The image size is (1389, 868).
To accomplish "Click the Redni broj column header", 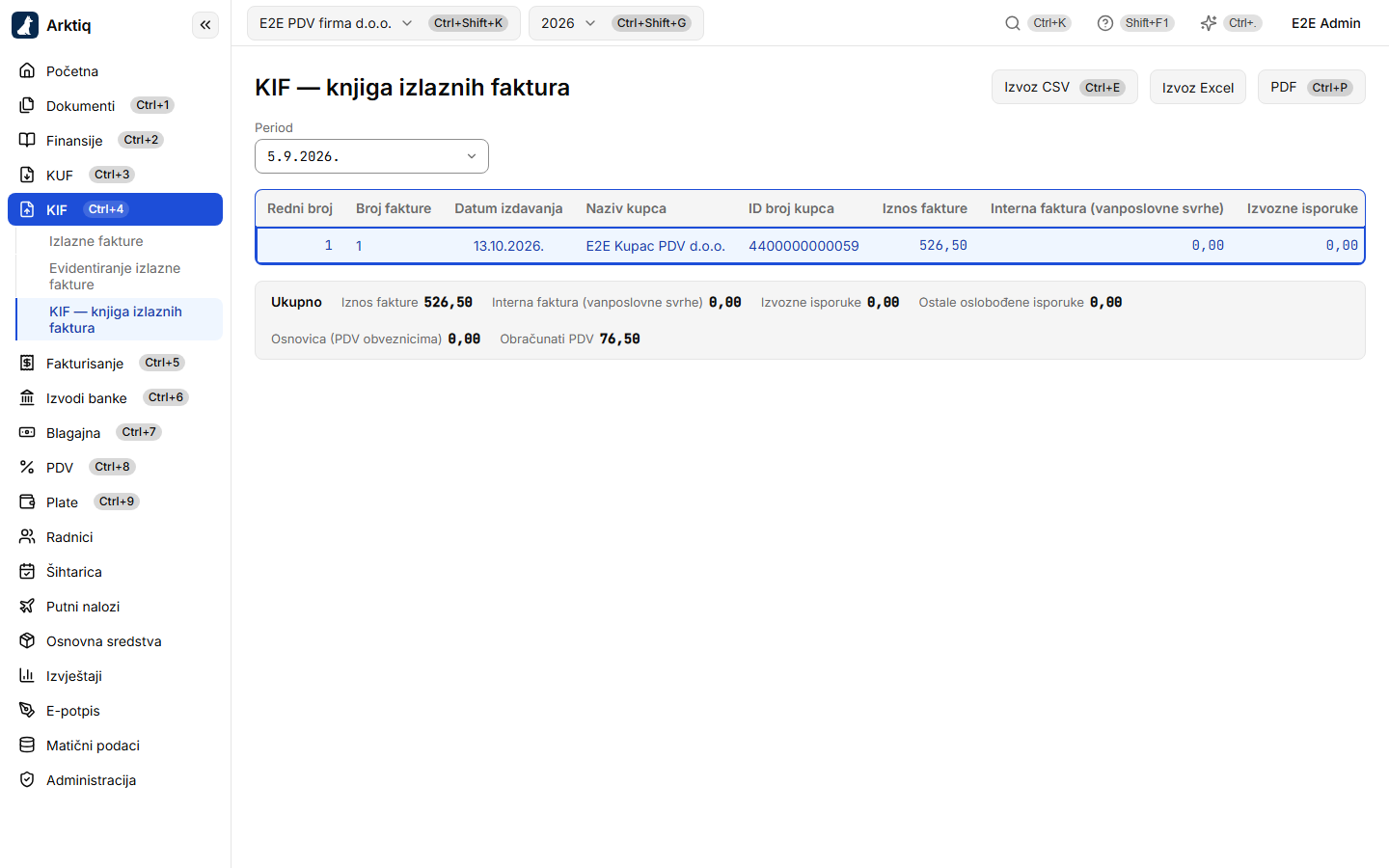I will tap(300, 208).
